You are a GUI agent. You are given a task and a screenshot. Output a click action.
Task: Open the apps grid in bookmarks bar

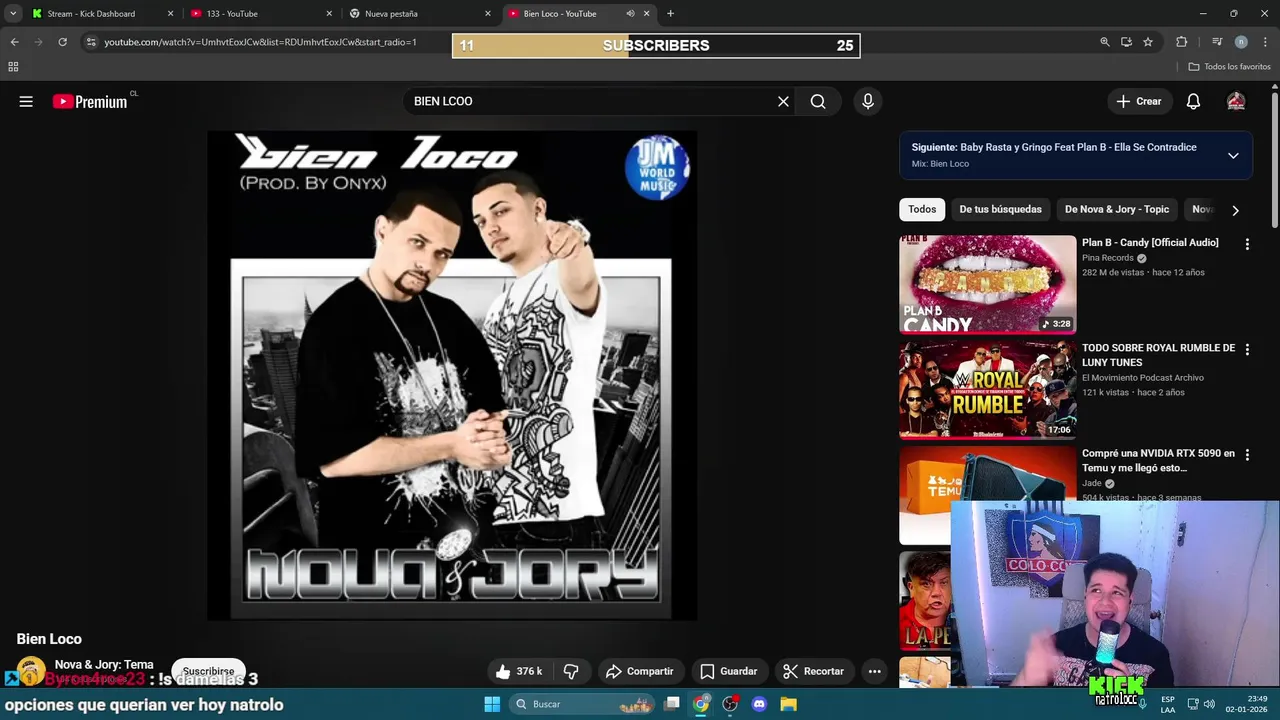[13, 67]
